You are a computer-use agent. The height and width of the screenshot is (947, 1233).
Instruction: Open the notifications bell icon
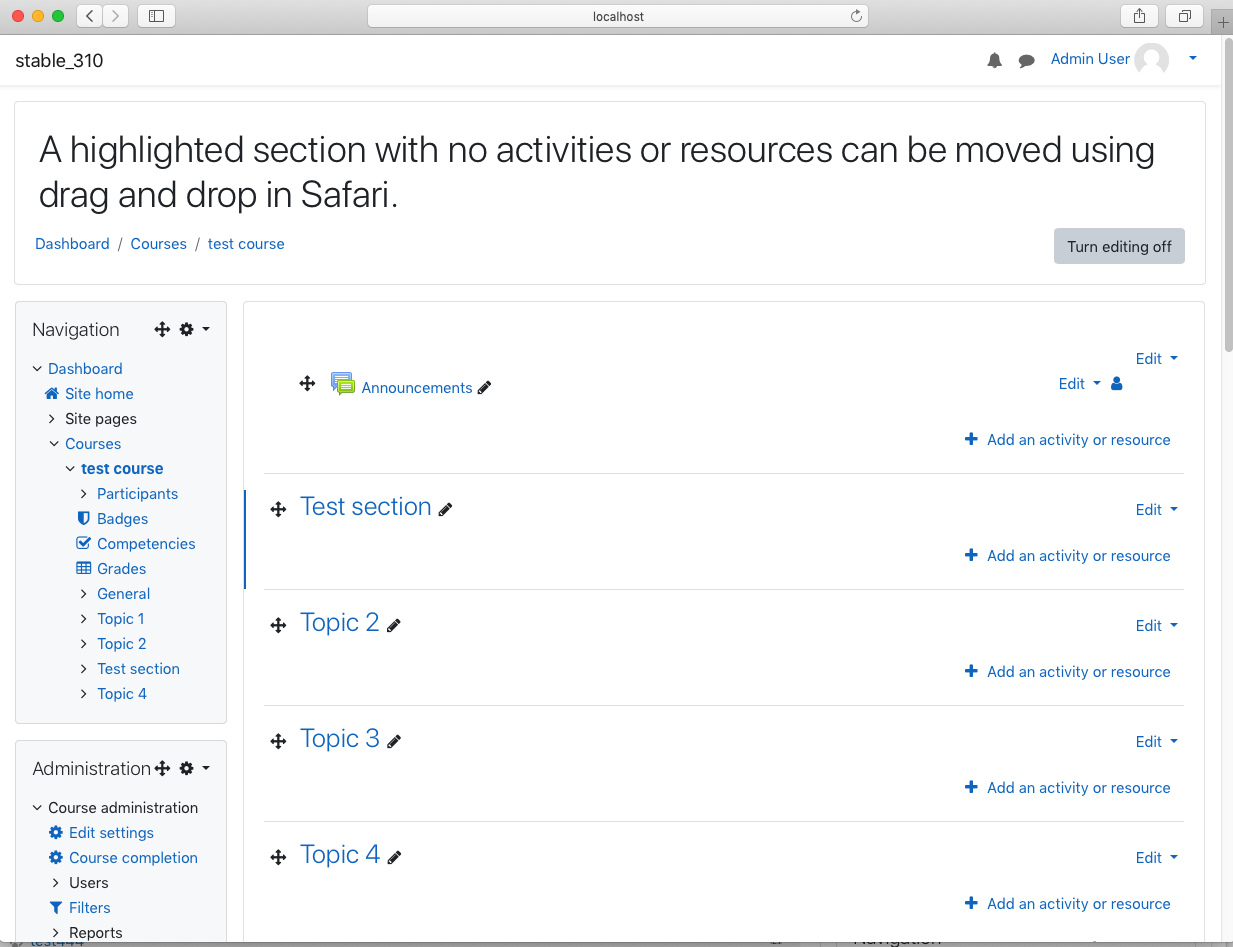pyautogui.click(x=994, y=61)
